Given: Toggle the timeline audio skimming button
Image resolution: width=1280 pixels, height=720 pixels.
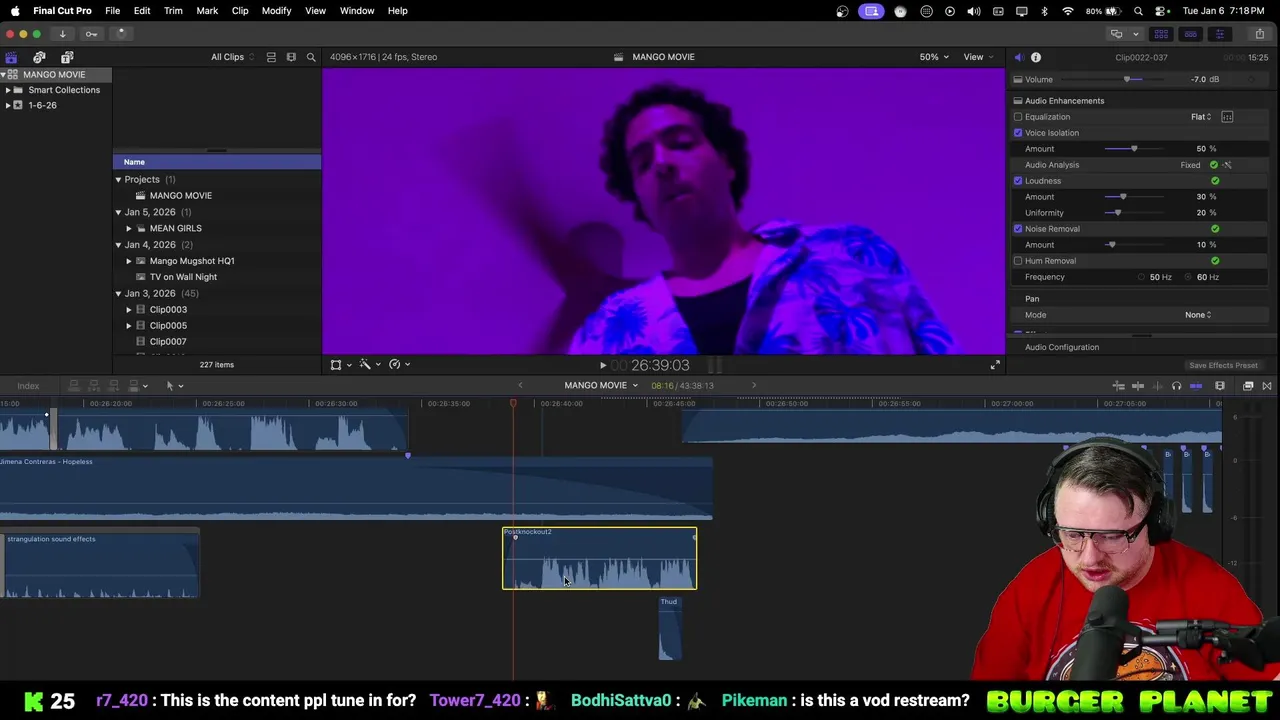Looking at the screenshot, I should [x=1157, y=386].
